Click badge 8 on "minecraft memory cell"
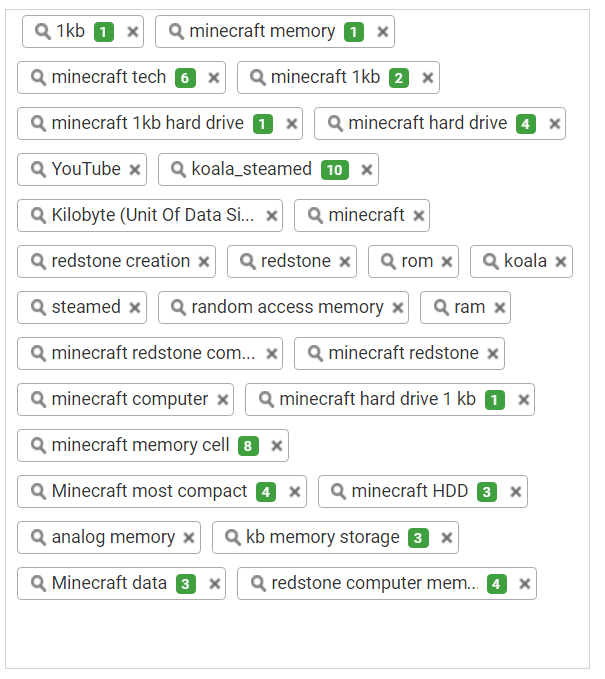The image size is (605, 679). [248, 446]
